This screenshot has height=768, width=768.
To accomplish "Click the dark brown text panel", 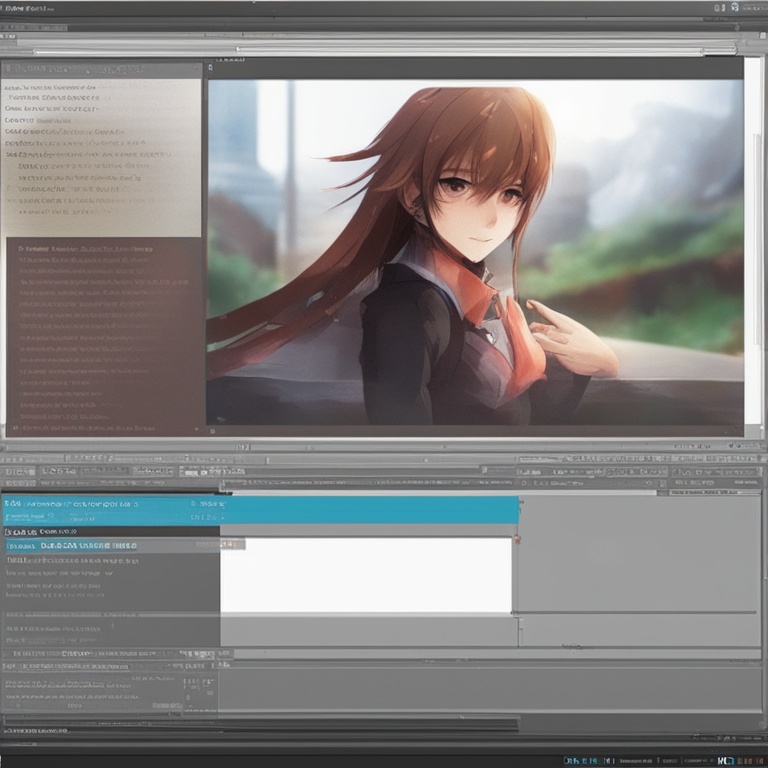I will (x=105, y=336).
